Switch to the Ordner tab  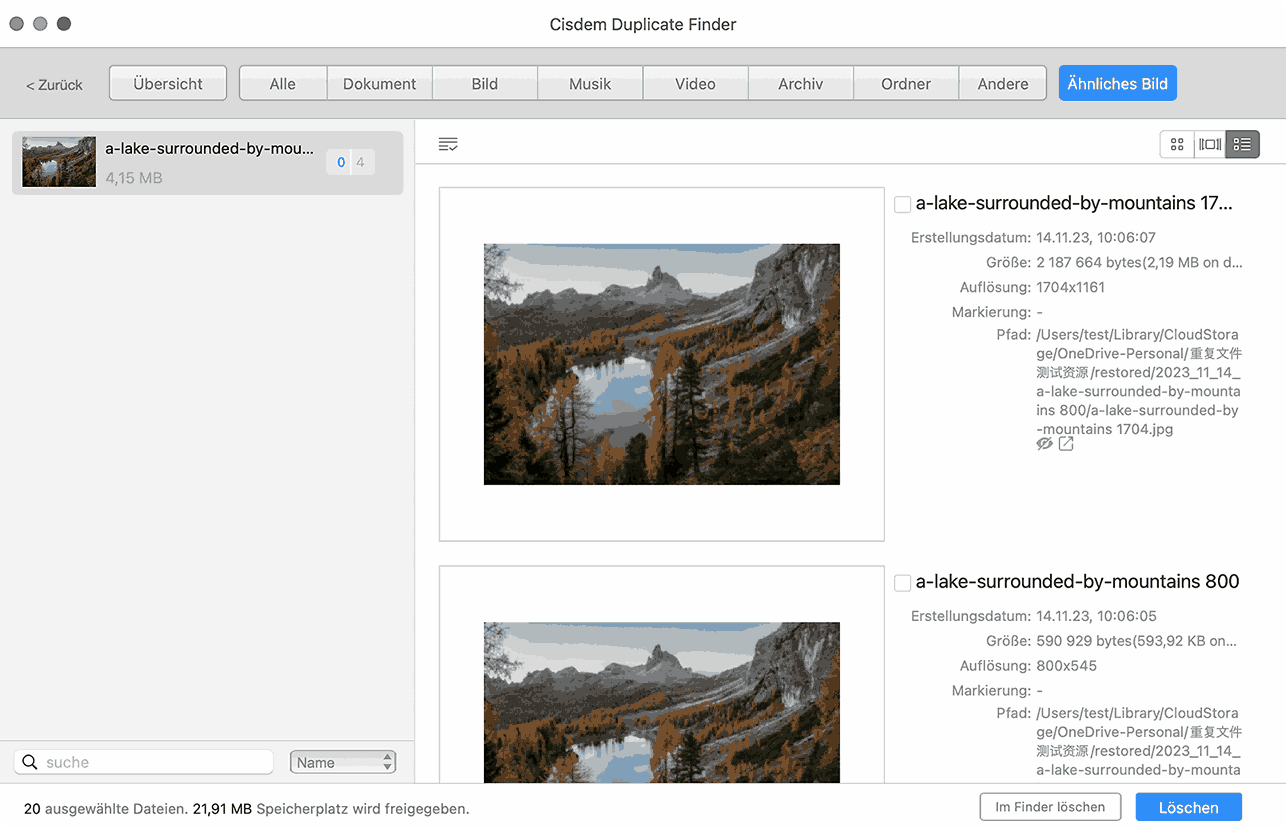906,84
